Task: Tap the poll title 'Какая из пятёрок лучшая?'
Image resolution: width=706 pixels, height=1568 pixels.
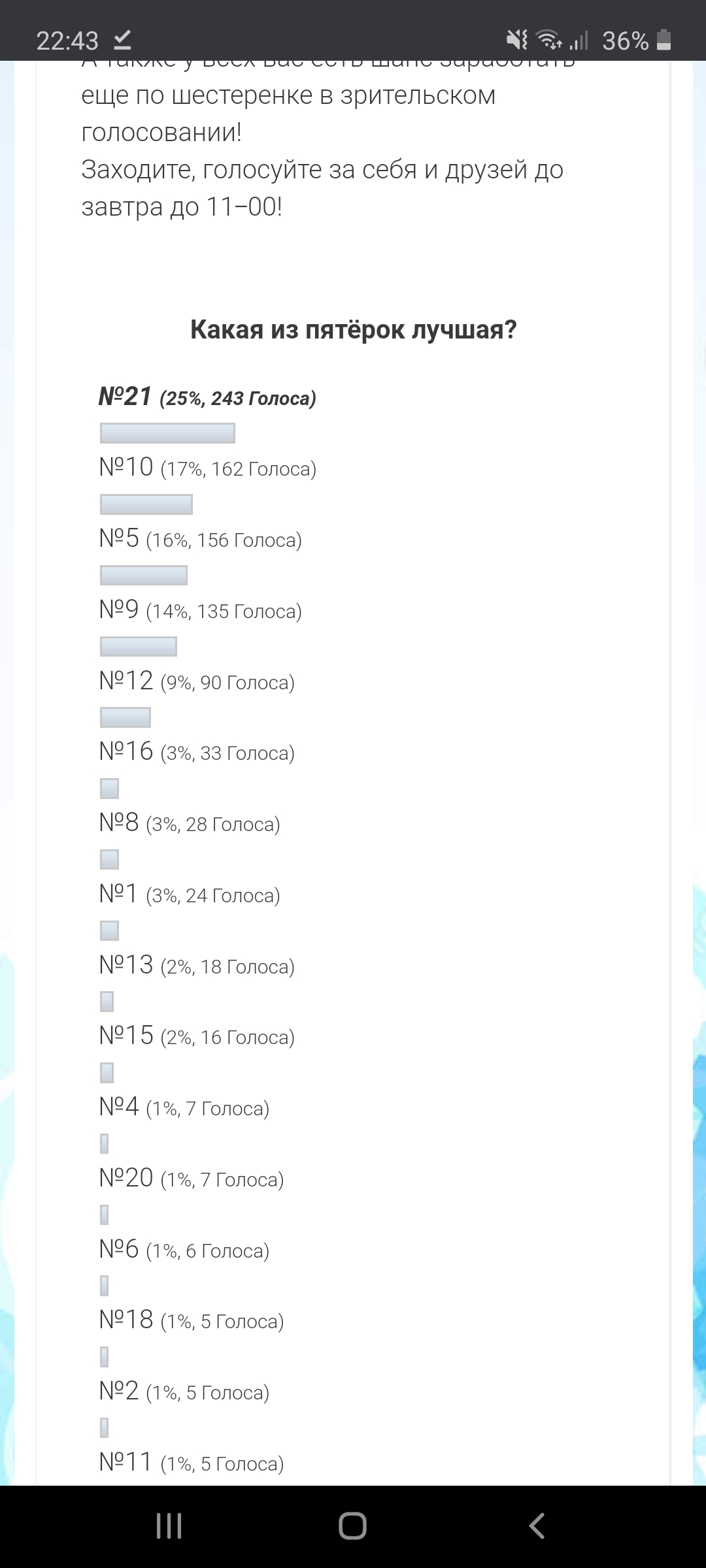Action: [353, 329]
